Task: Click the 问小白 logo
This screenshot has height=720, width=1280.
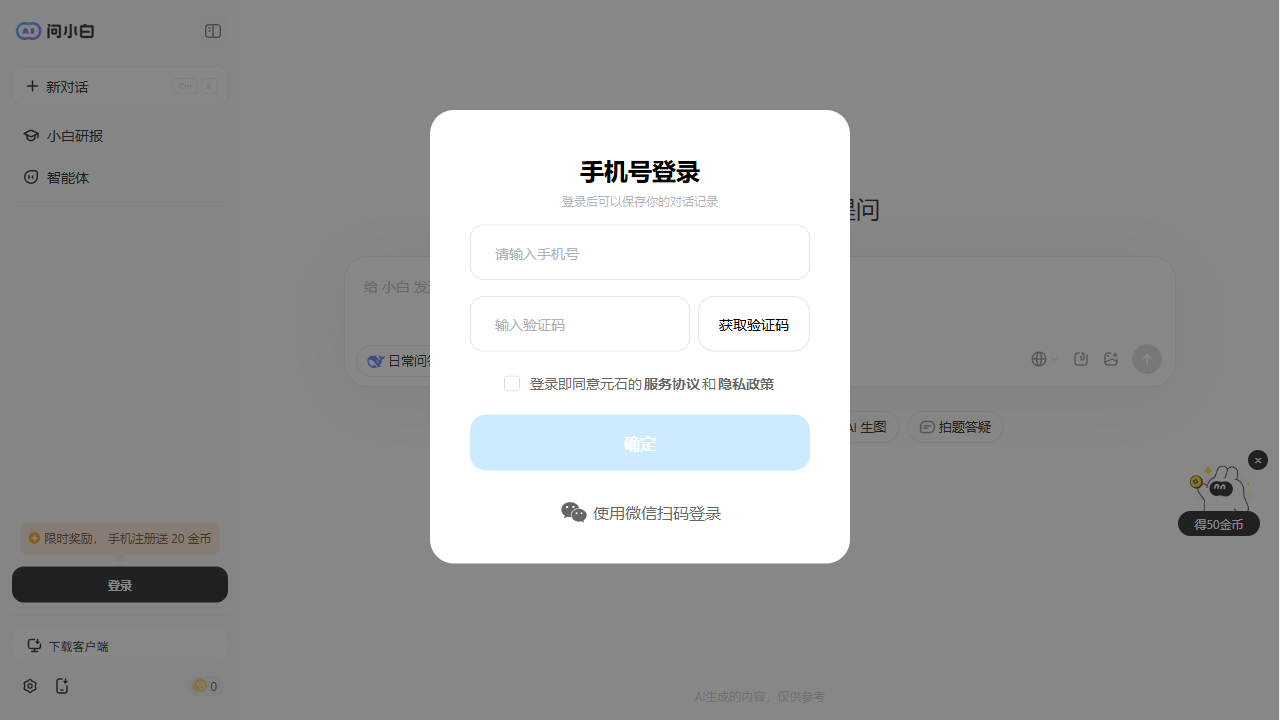Action: pyautogui.click(x=56, y=31)
